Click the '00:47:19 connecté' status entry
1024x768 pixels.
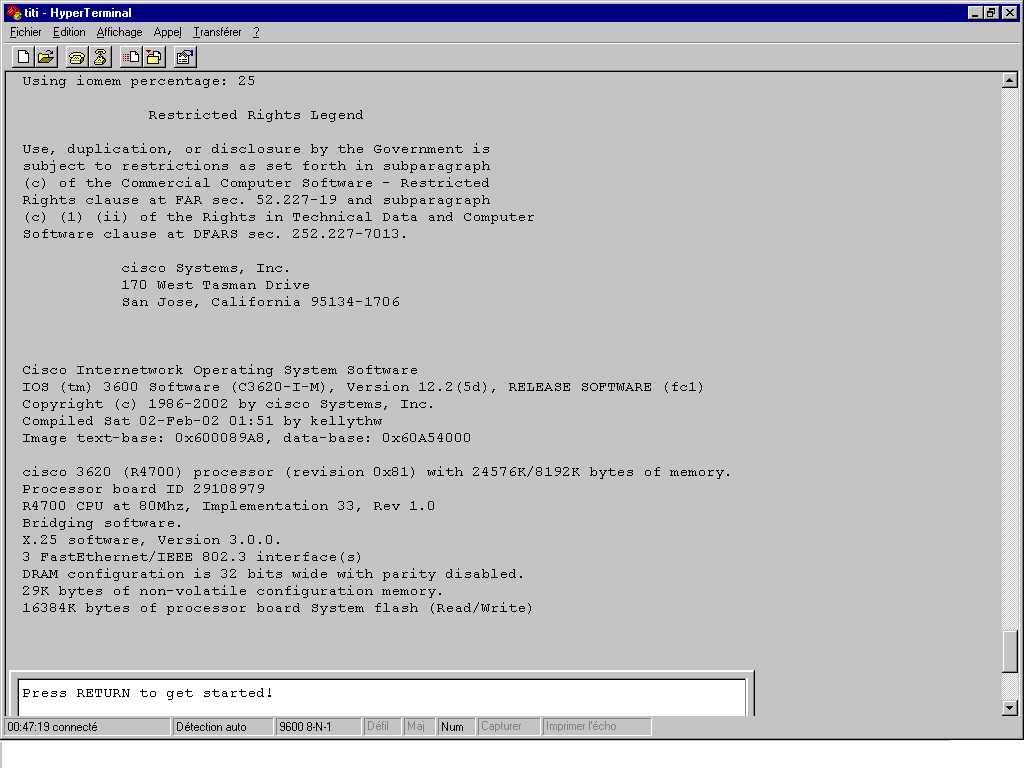[87, 726]
